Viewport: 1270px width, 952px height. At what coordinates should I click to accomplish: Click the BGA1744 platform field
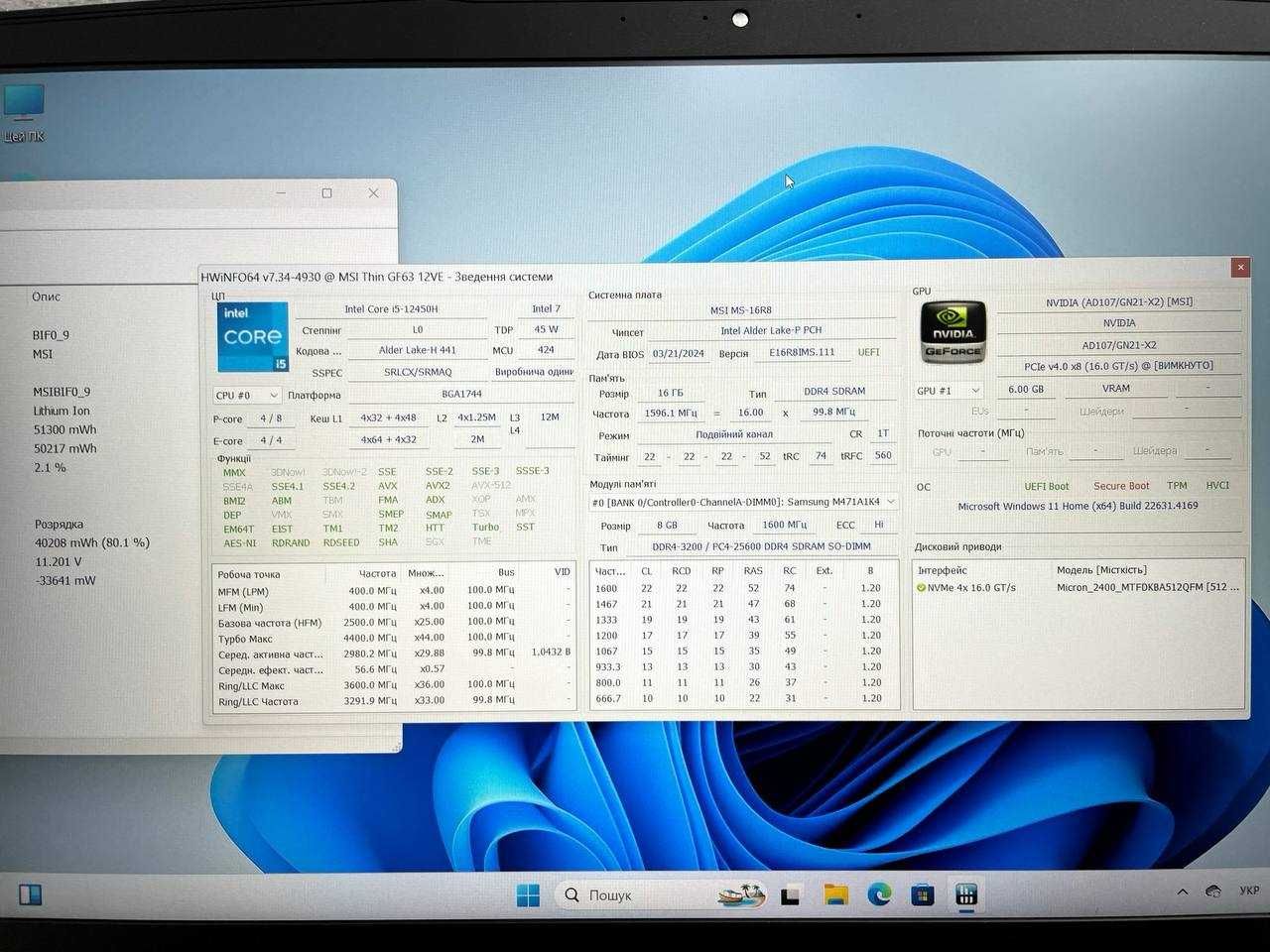(x=461, y=394)
